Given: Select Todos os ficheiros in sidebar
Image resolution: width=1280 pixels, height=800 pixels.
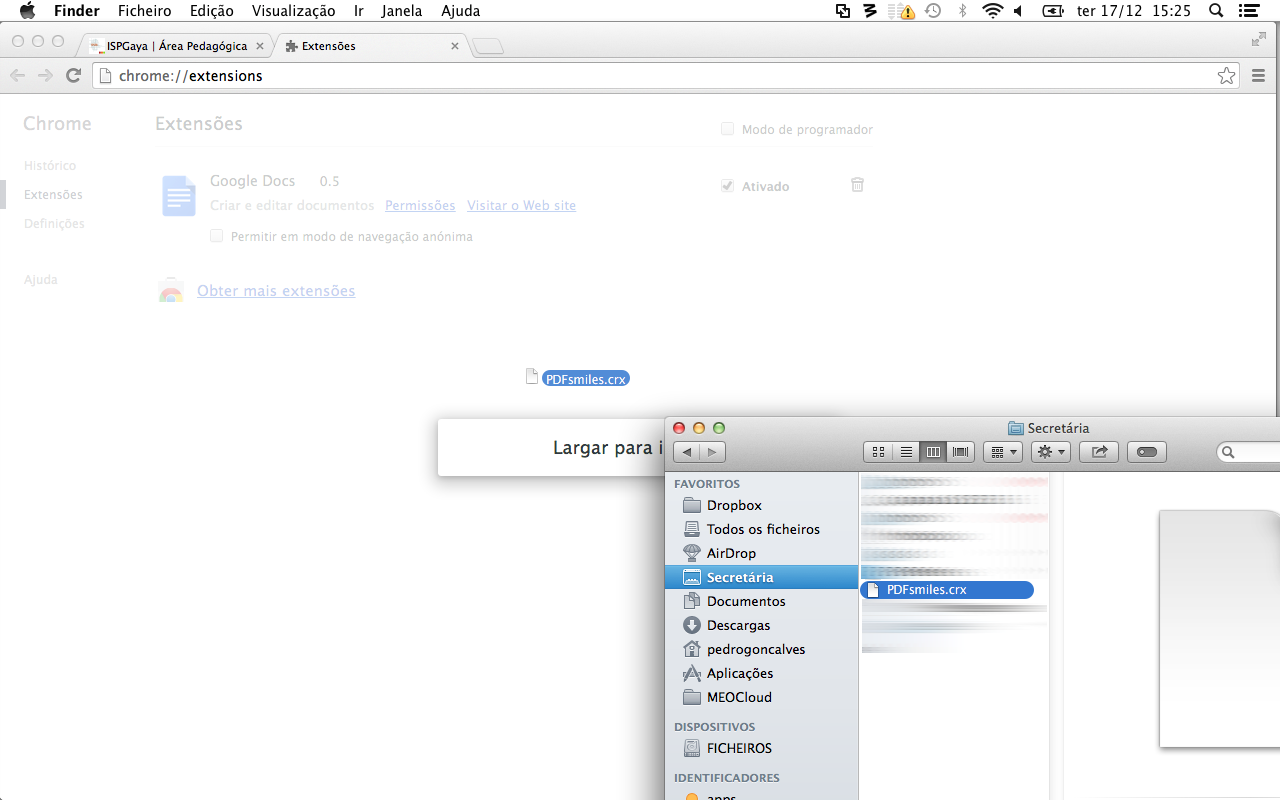Looking at the screenshot, I should point(763,529).
